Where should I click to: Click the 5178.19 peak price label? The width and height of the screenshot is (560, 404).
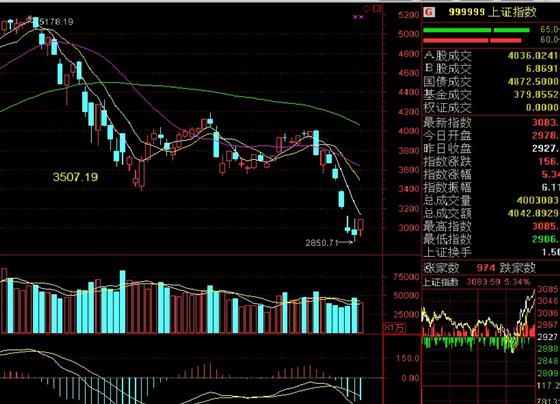click(56, 22)
